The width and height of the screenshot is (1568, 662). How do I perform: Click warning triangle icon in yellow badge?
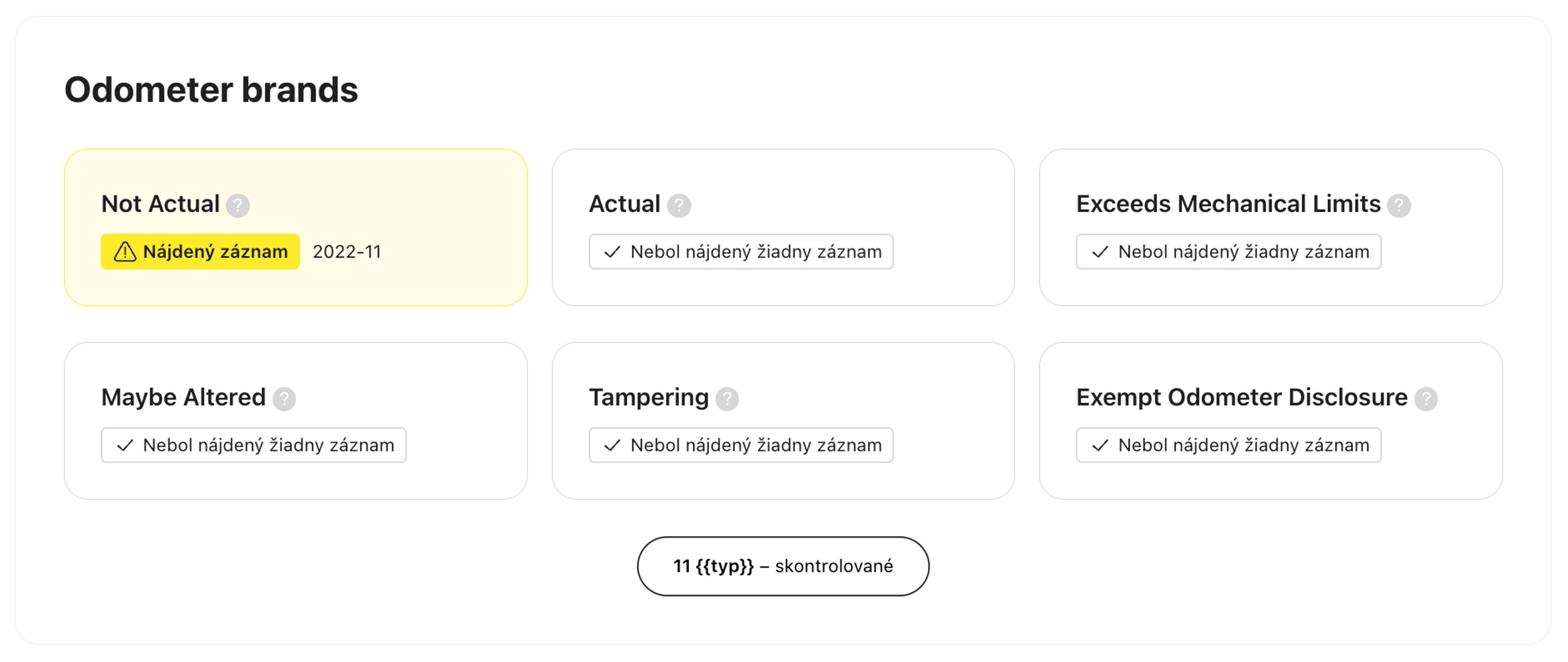point(125,252)
